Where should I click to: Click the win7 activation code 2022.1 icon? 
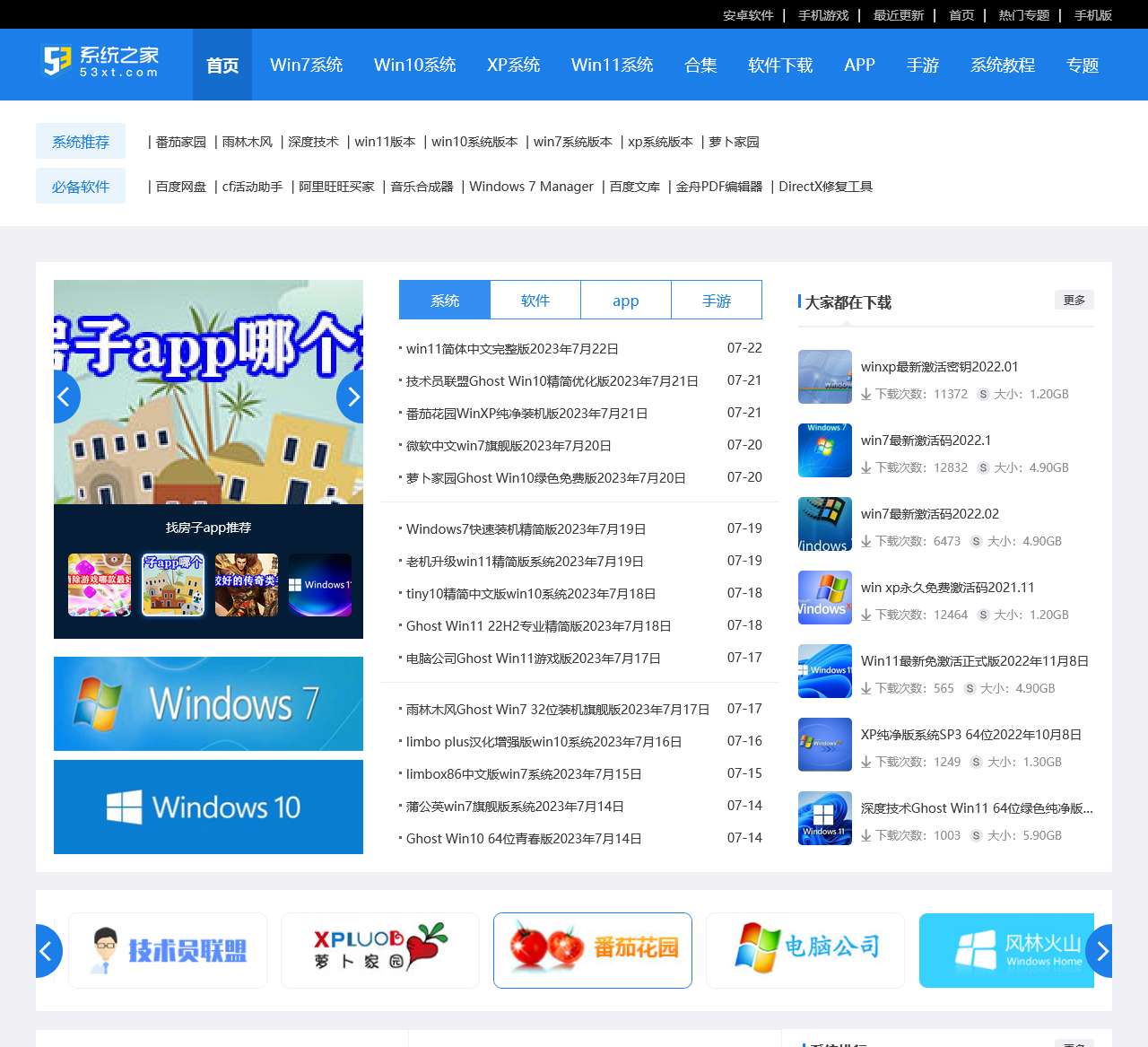[x=824, y=450]
